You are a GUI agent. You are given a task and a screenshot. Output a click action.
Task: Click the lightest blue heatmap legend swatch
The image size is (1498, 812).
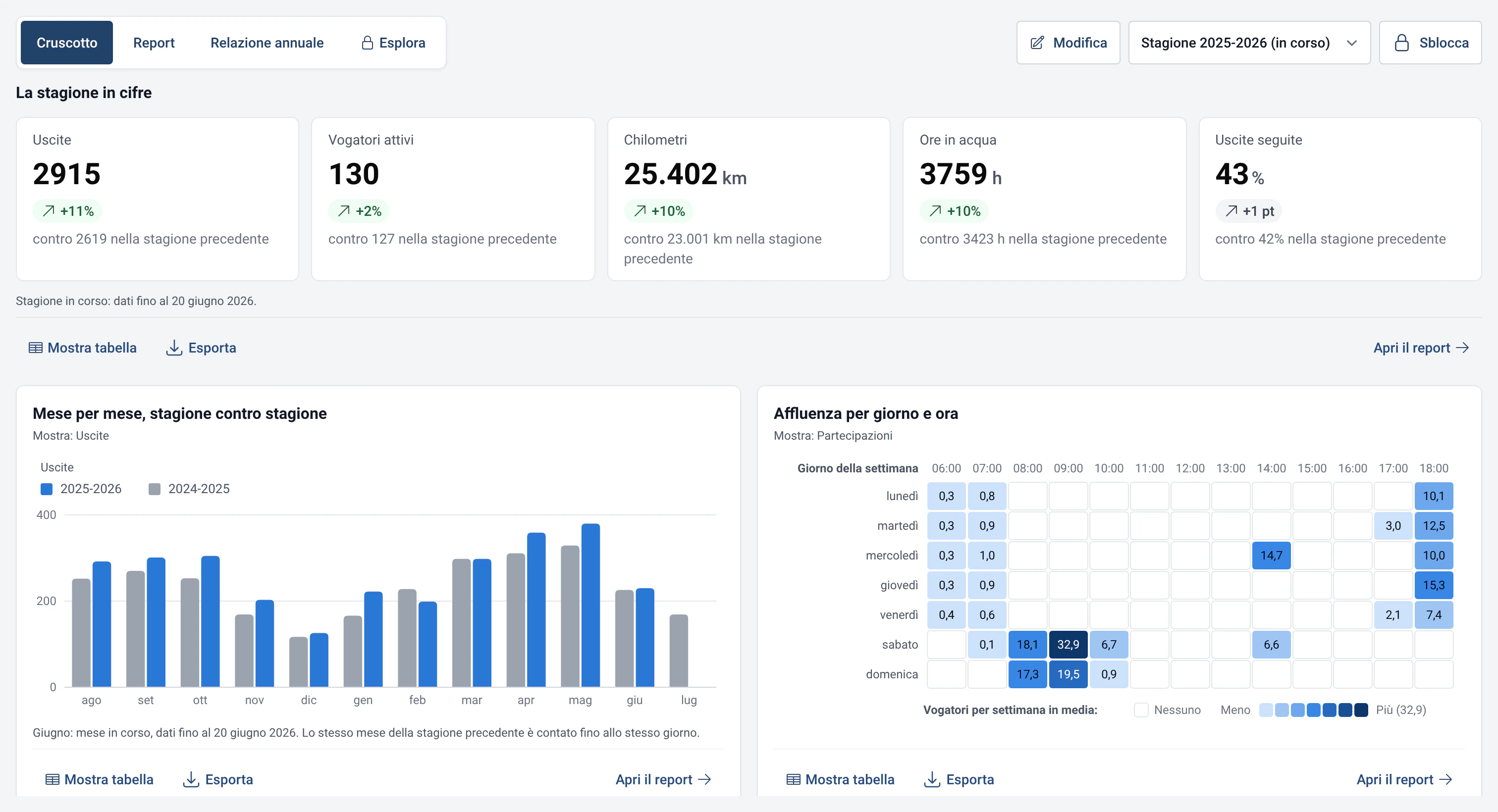pyautogui.click(x=1266, y=710)
